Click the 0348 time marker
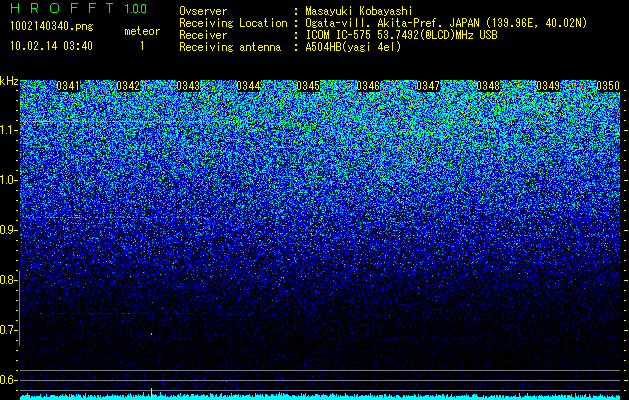 pyautogui.click(x=488, y=86)
